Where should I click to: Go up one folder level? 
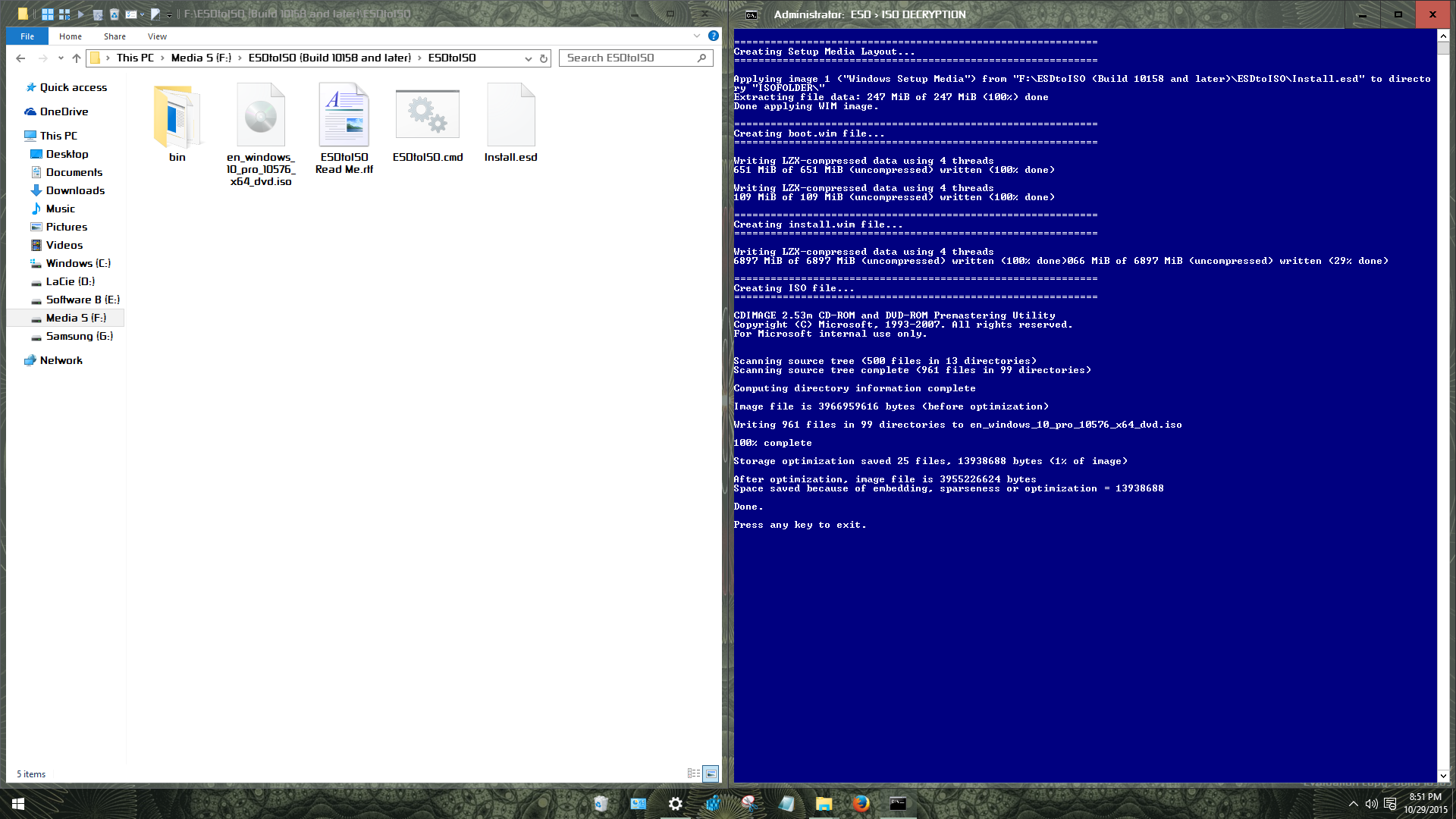[77, 58]
